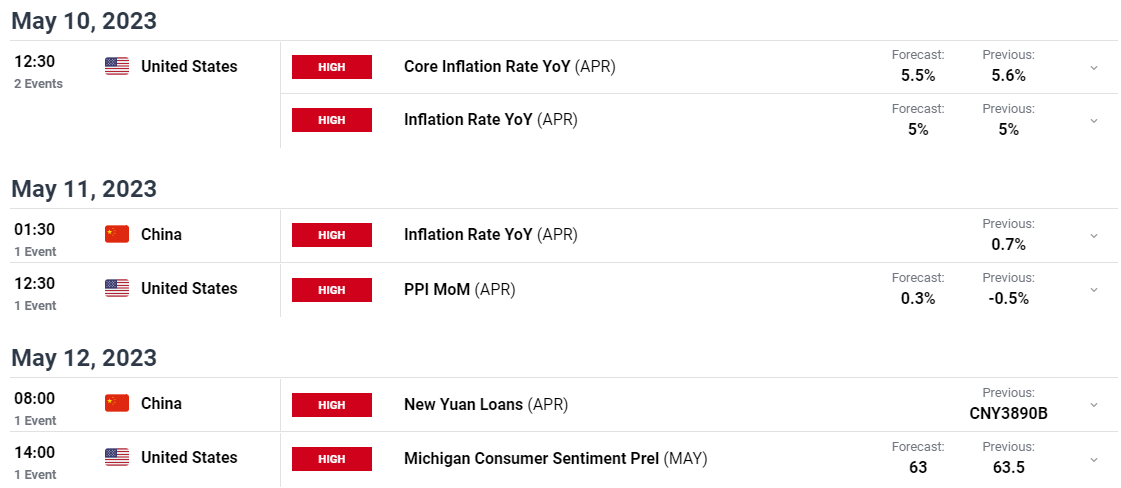The height and width of the screenshot is (488, 1121).
Task: Click the HIGH badge for New Yuan Loans
Action: [x=332, y=404]
